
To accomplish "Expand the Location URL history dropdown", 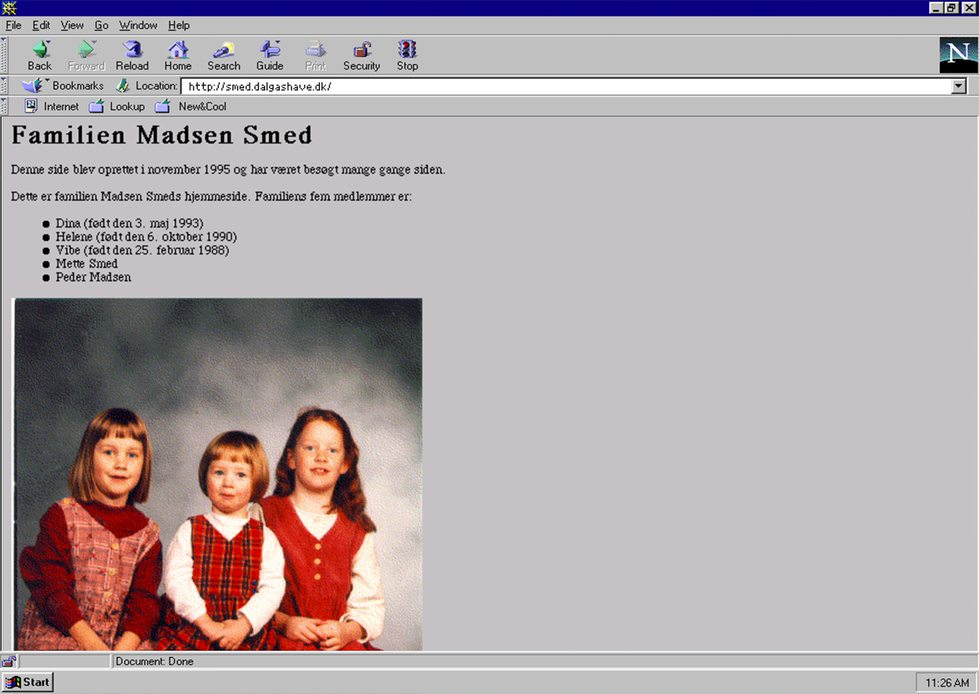I will [959, 86].
